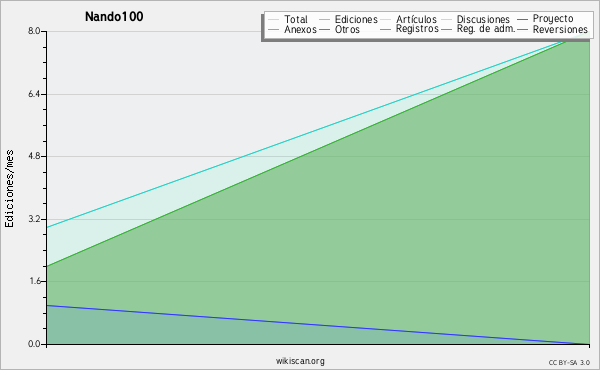600x370 pixels.
Task: Click the 0.0 y-axis value
Action: pyautogui.click(x=34, y=344)
